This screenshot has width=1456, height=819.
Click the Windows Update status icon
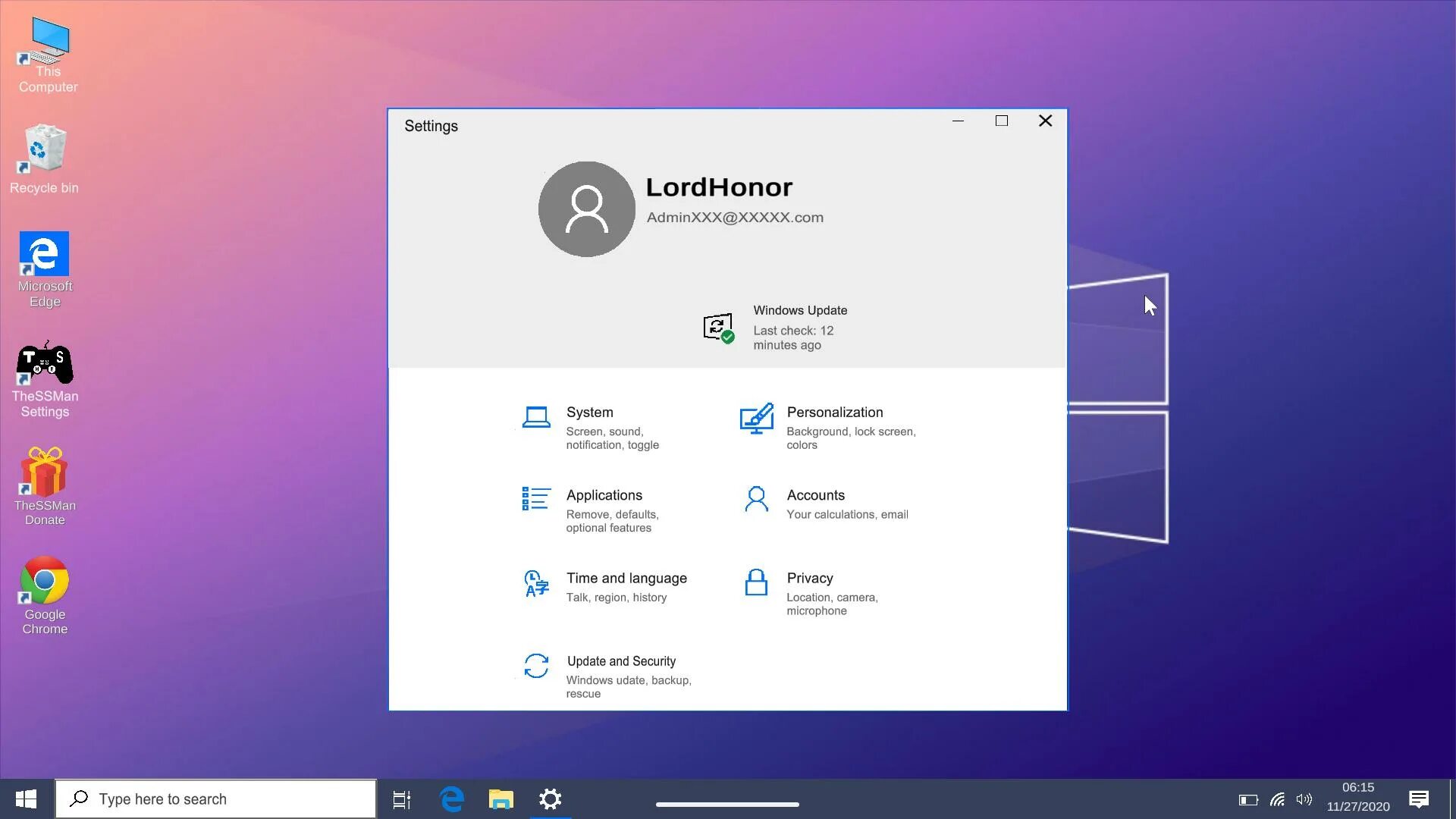click(x=717, y=328)
